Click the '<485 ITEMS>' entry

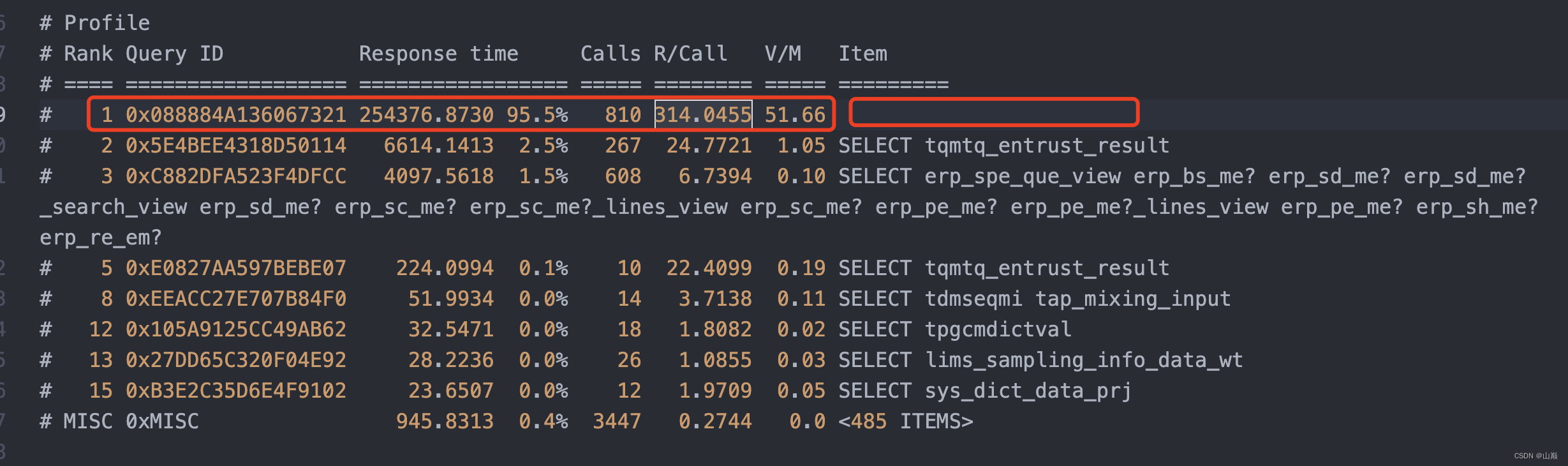point(906,421)
